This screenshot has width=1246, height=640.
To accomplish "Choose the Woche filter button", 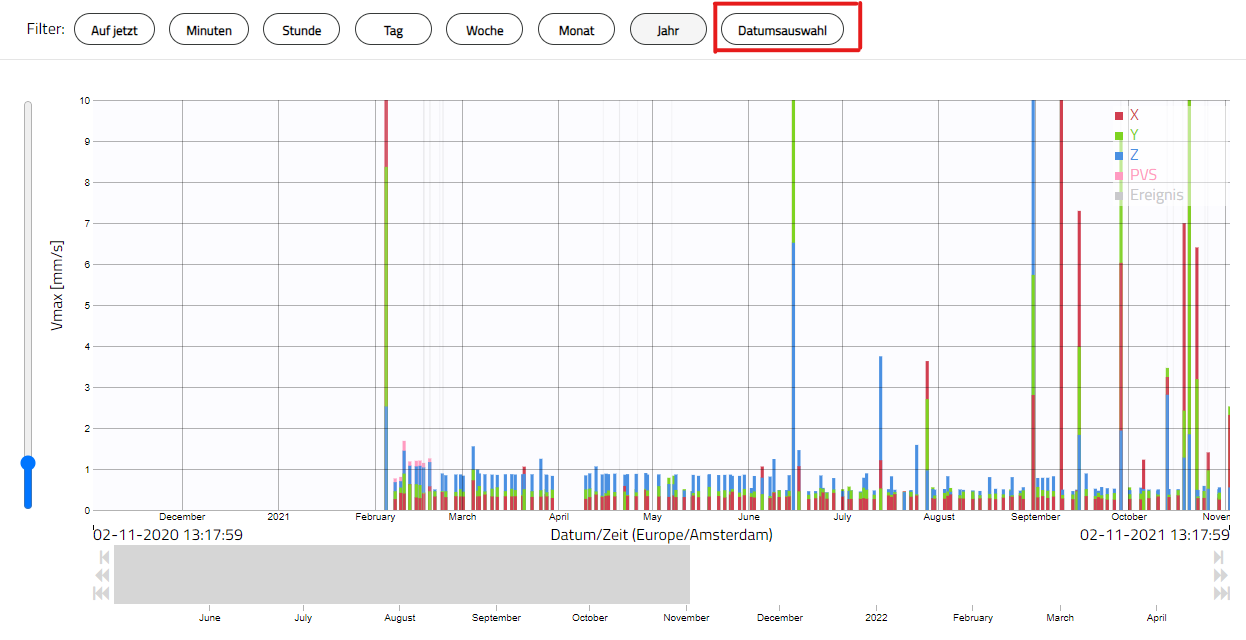I will pos(484,30).
